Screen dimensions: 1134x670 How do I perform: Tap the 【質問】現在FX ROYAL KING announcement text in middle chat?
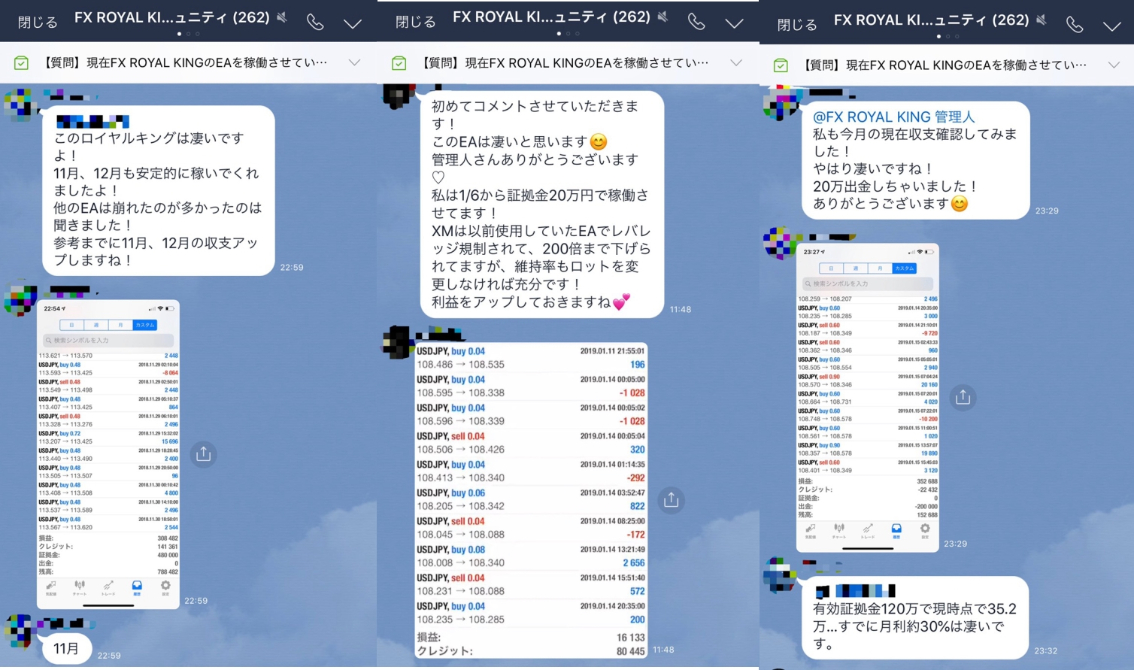click(x=563, y=63)
